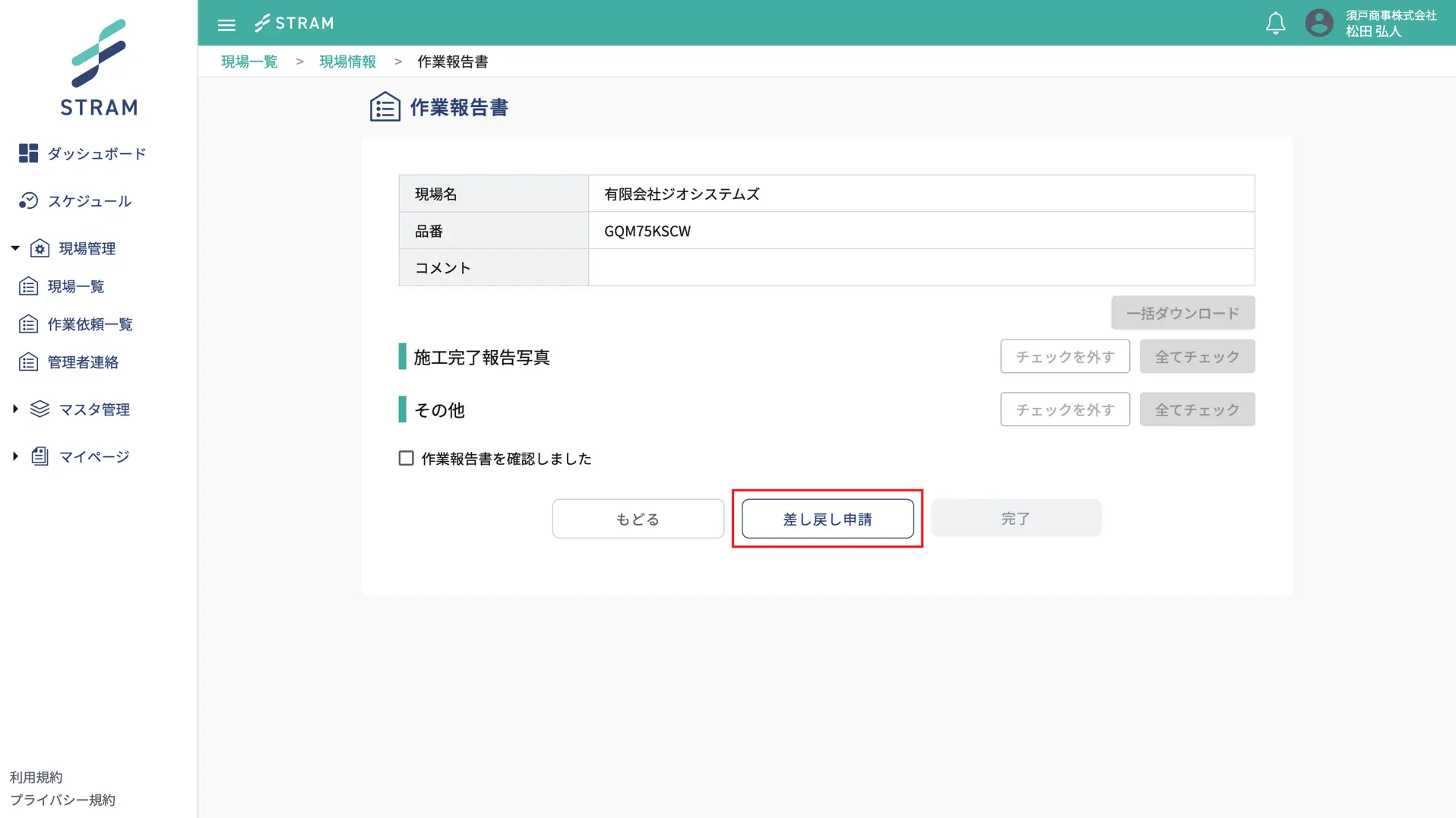Check the 作業報告書を確認しました checkbox
Viewport: 1456px width, 818px height.
pyautogui.click(x=407, y=458)
